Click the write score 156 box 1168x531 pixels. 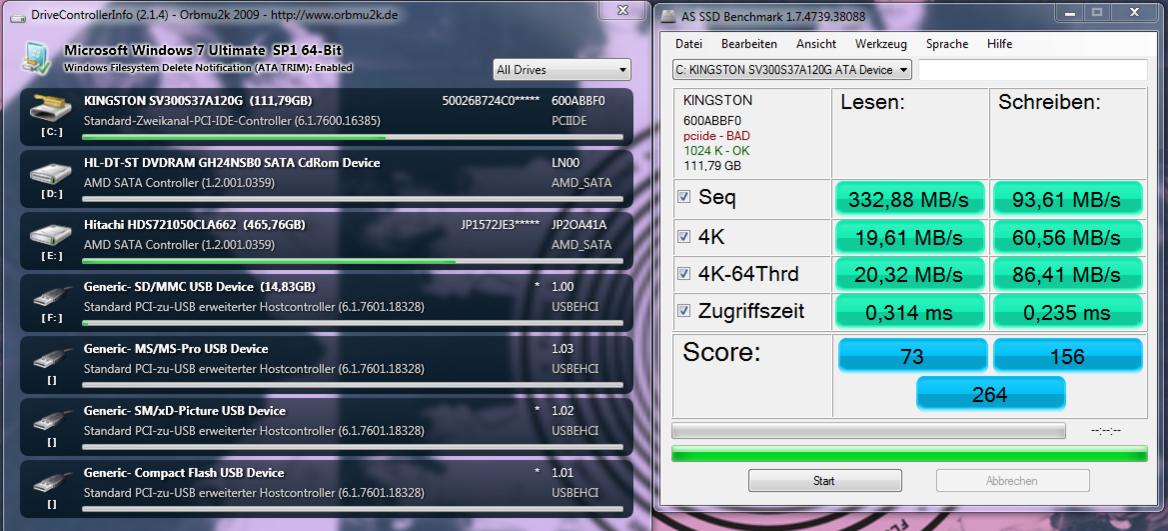[1067, 356]
